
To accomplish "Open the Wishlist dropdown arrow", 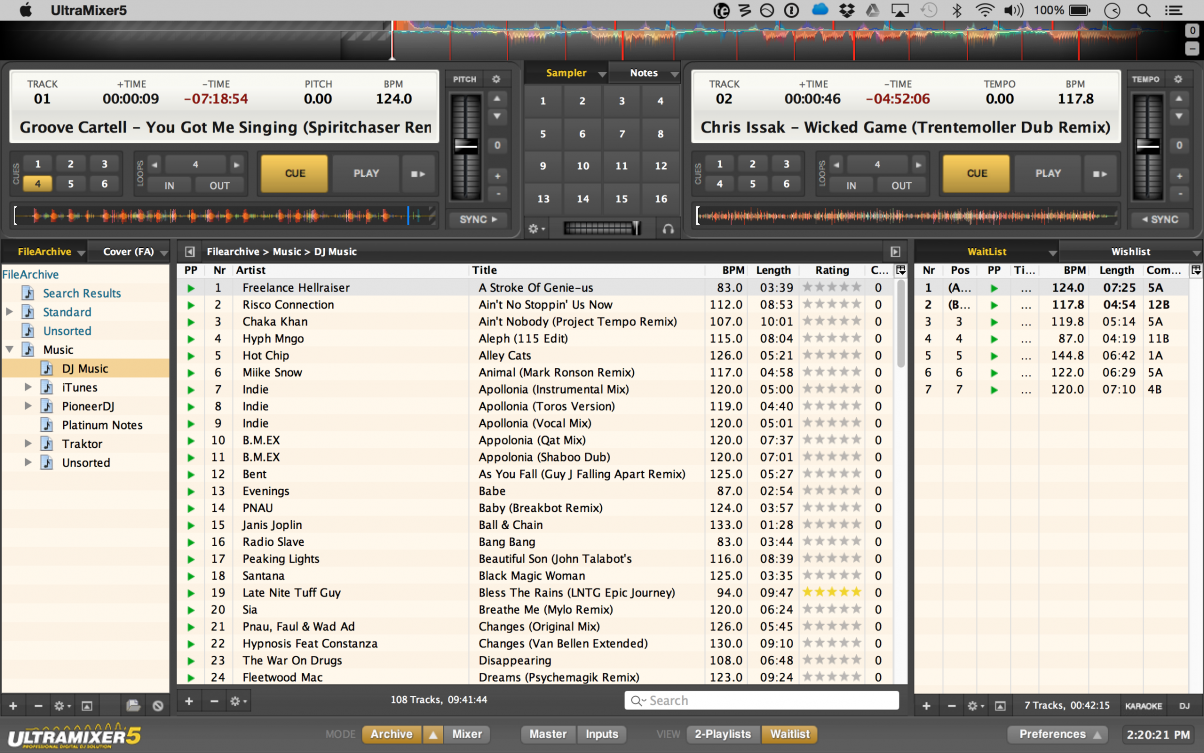I will tap(1196, 253).
